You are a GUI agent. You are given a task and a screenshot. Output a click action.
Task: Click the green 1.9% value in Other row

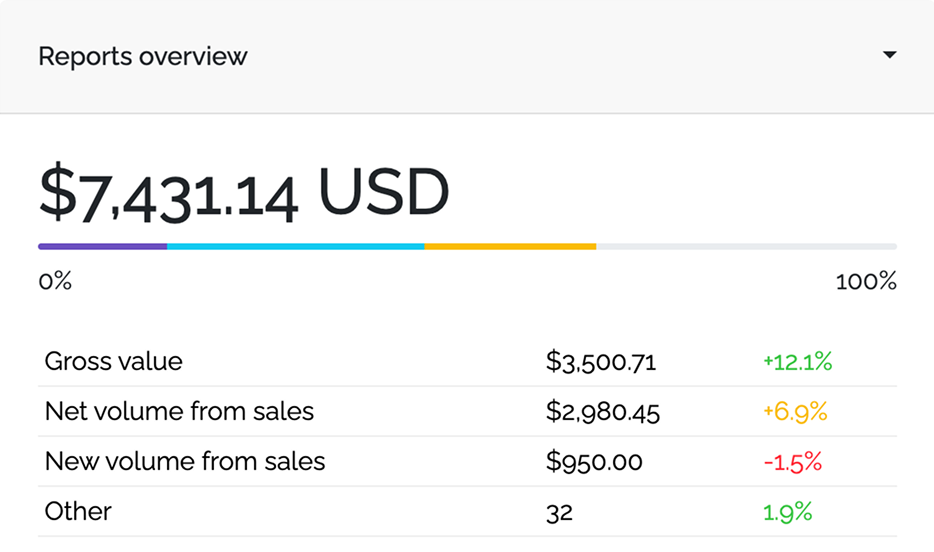click(x=788, y=512)
